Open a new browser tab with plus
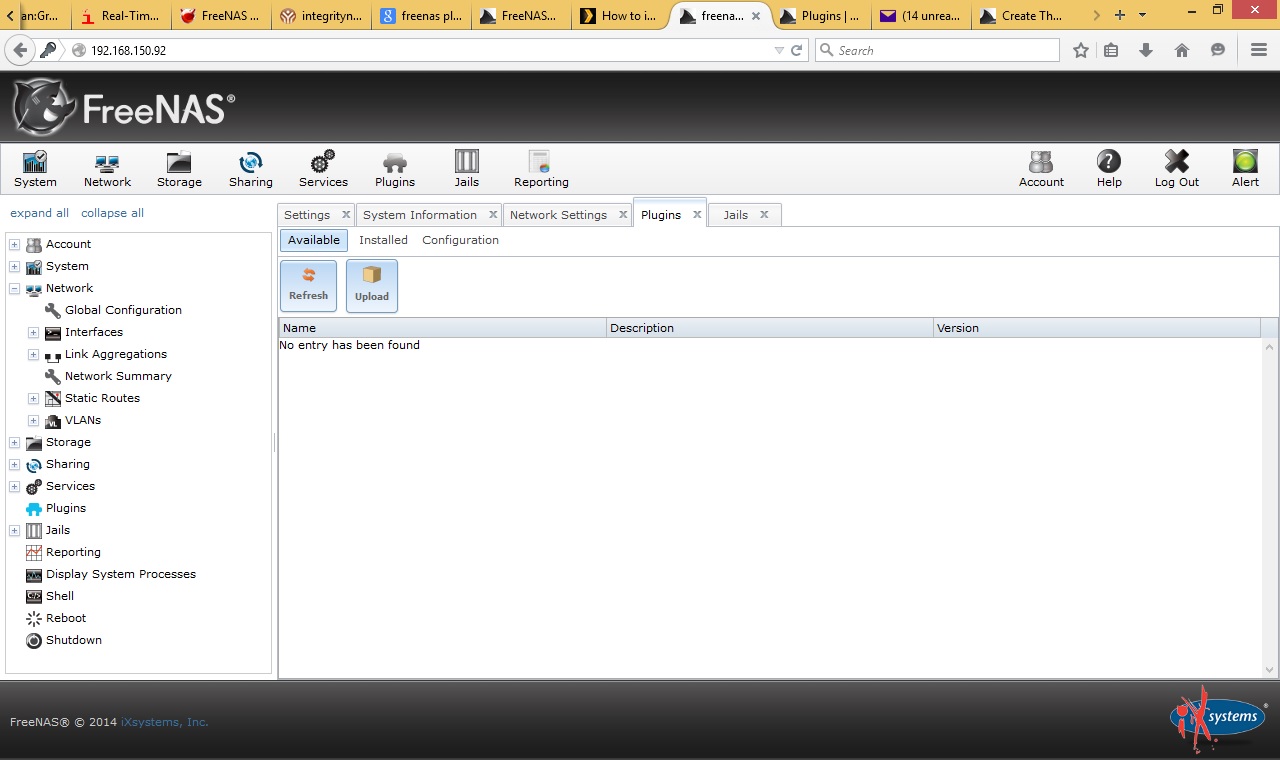The width and height of the screenshot is (1280, 760). [x=1120, y=15]
